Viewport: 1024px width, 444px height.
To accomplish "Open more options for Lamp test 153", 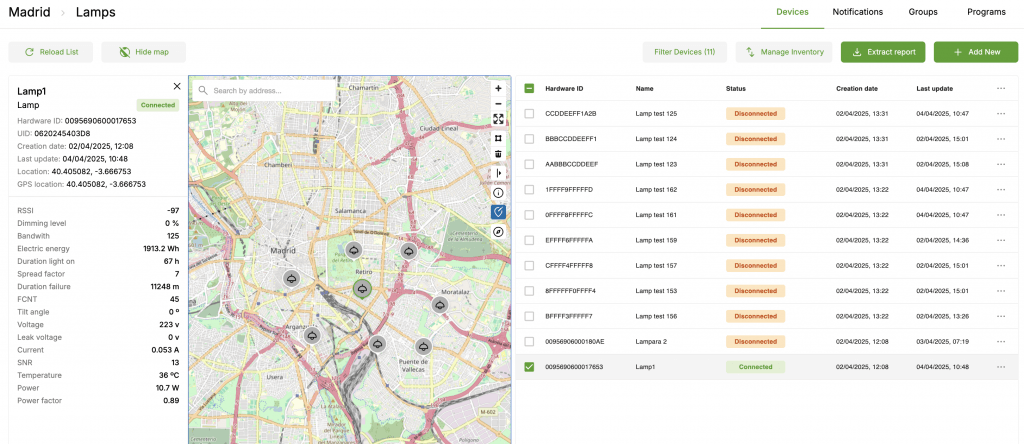I will point(1000,291).
